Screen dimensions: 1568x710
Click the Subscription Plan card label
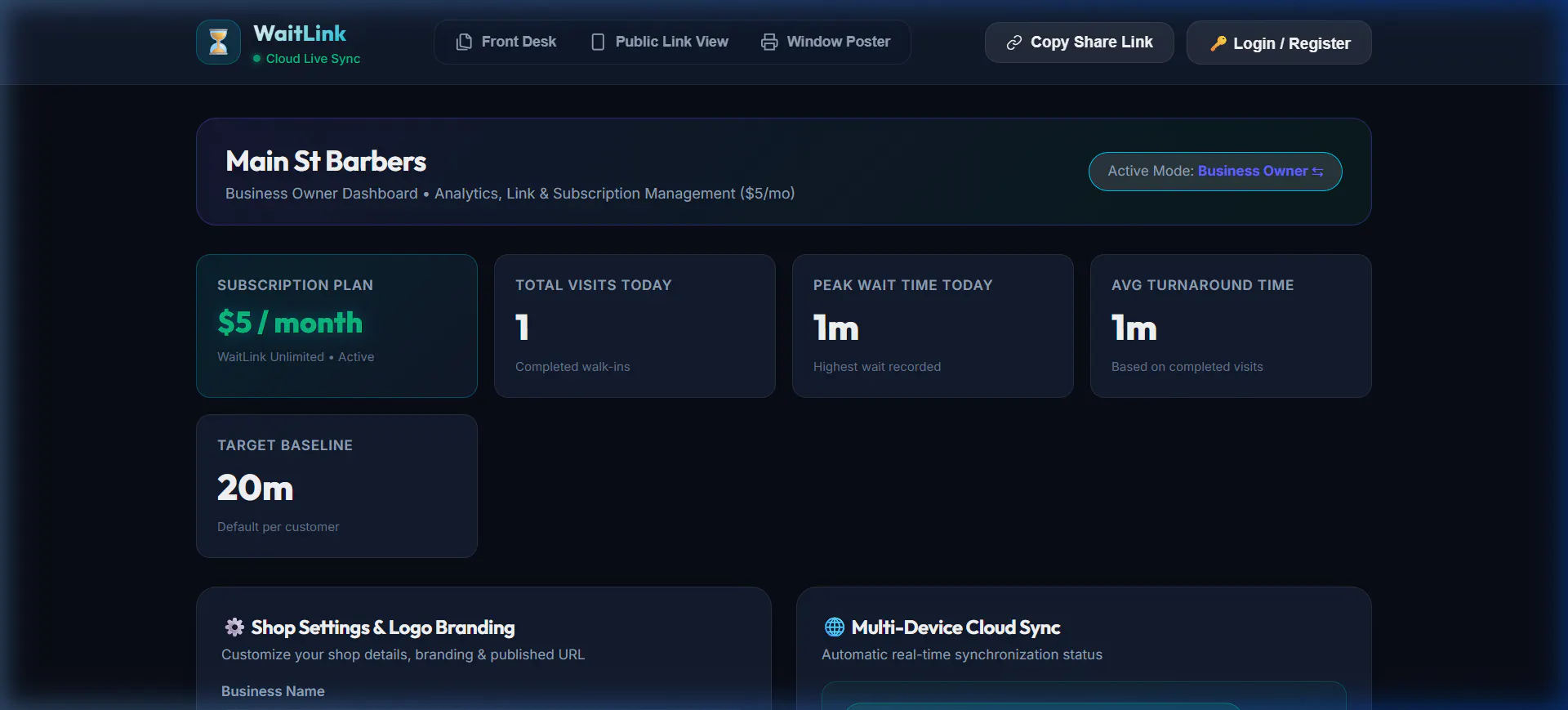pos(295,285)
